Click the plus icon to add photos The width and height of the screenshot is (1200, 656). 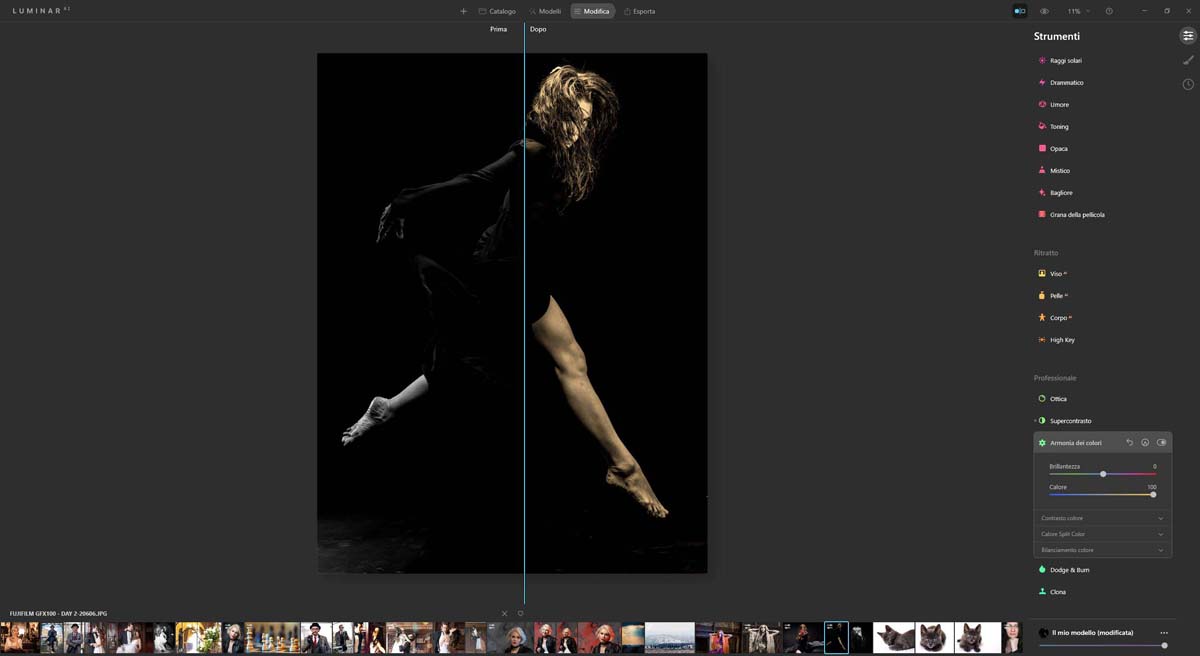(463, 11)
